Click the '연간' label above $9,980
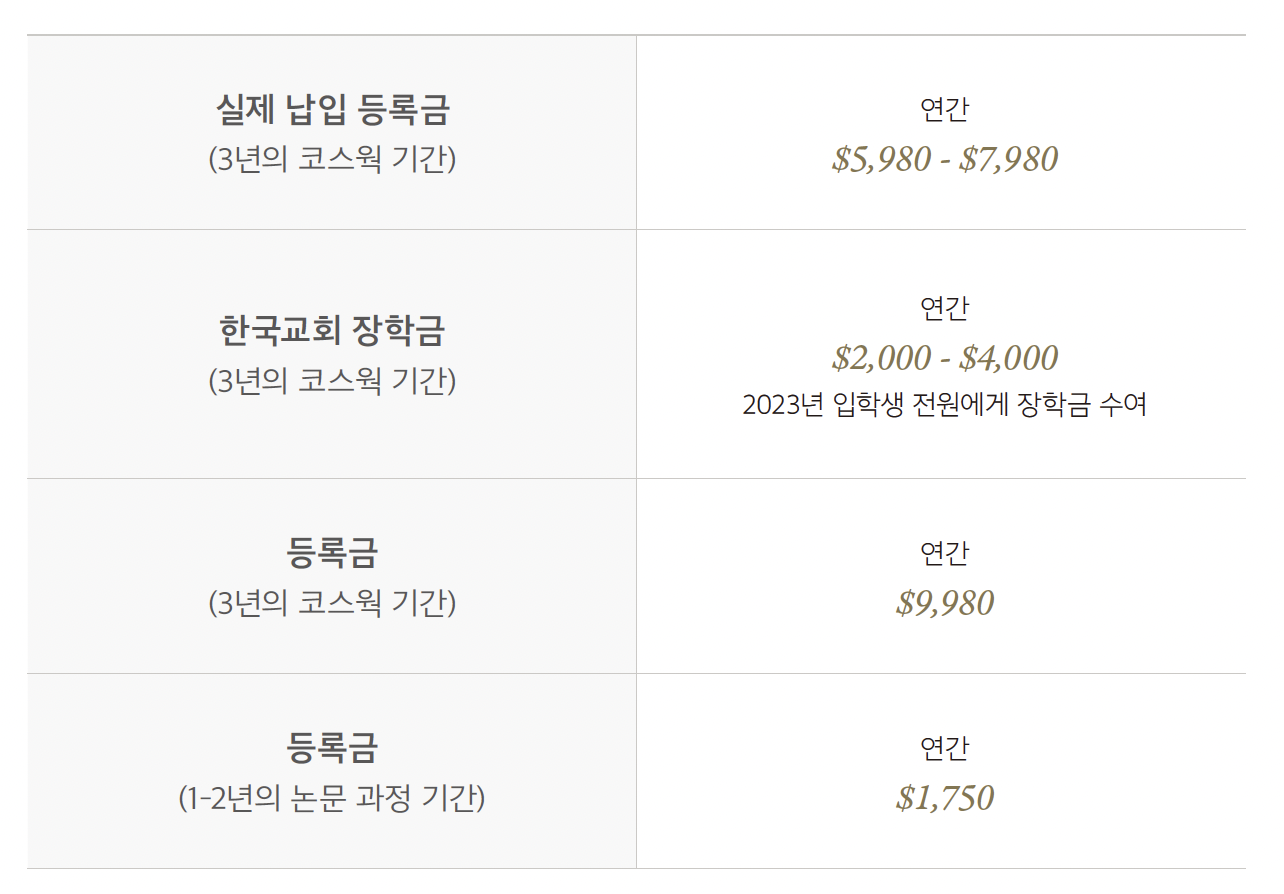The width and height of the screenshot is (1284, 894). pos(944,553)
